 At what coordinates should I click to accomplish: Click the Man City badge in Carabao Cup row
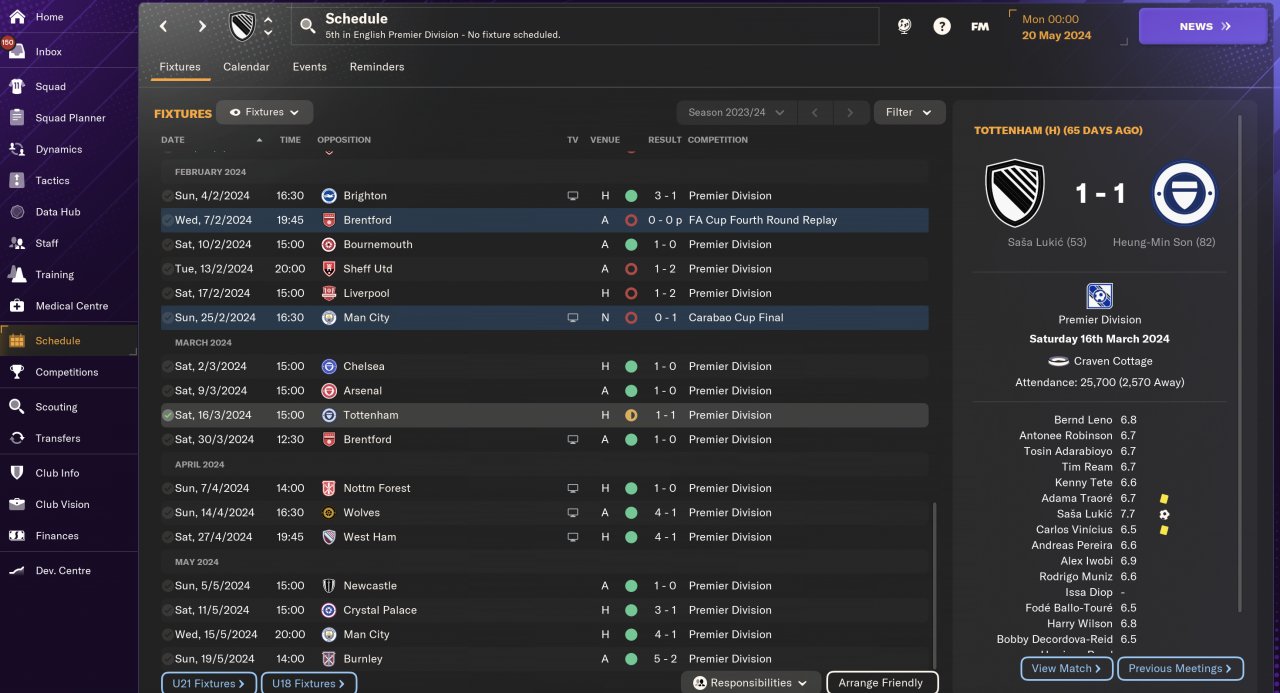pyautogui.click(x=329, y=318)
